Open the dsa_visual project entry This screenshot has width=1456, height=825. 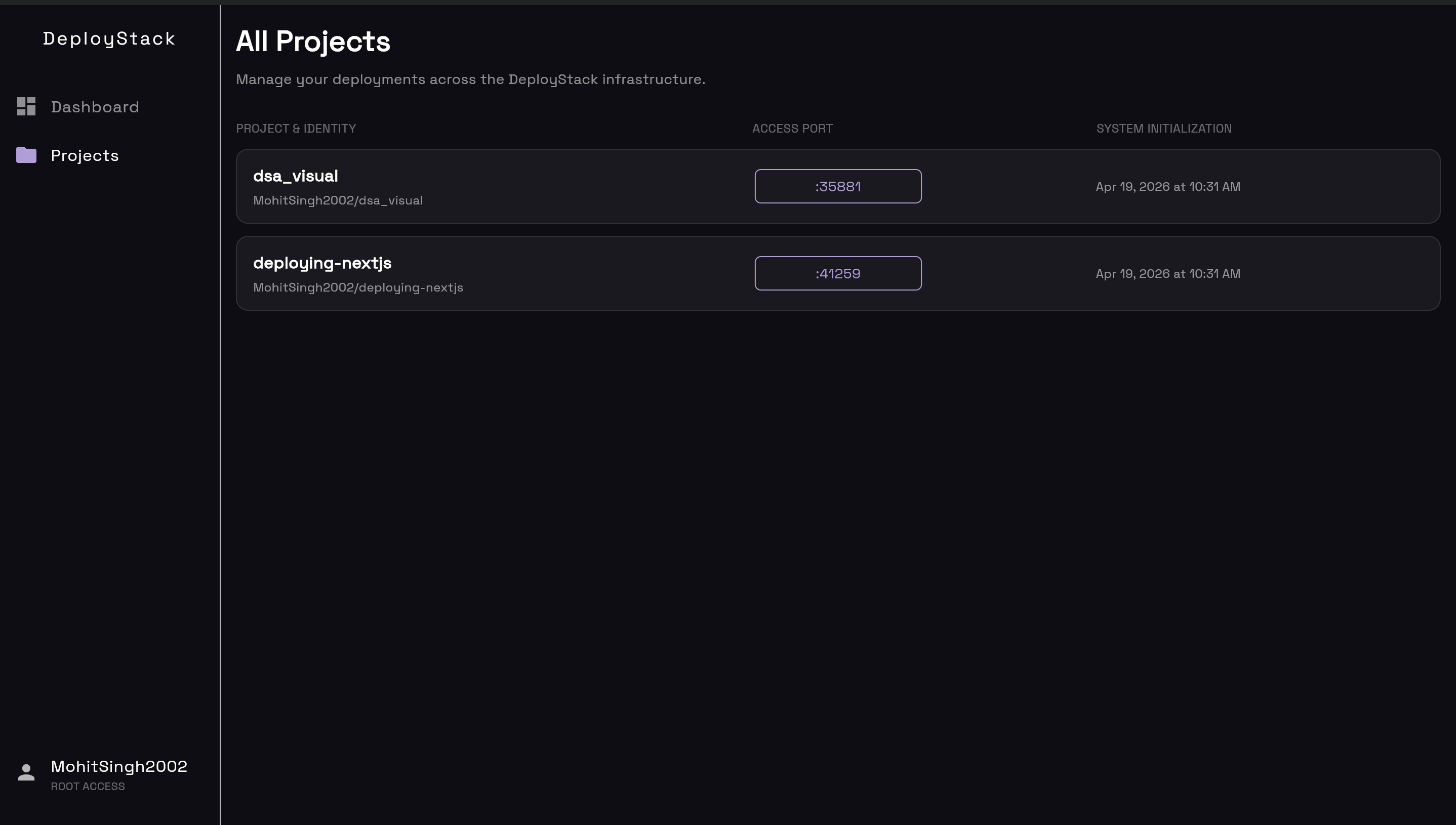295,176
